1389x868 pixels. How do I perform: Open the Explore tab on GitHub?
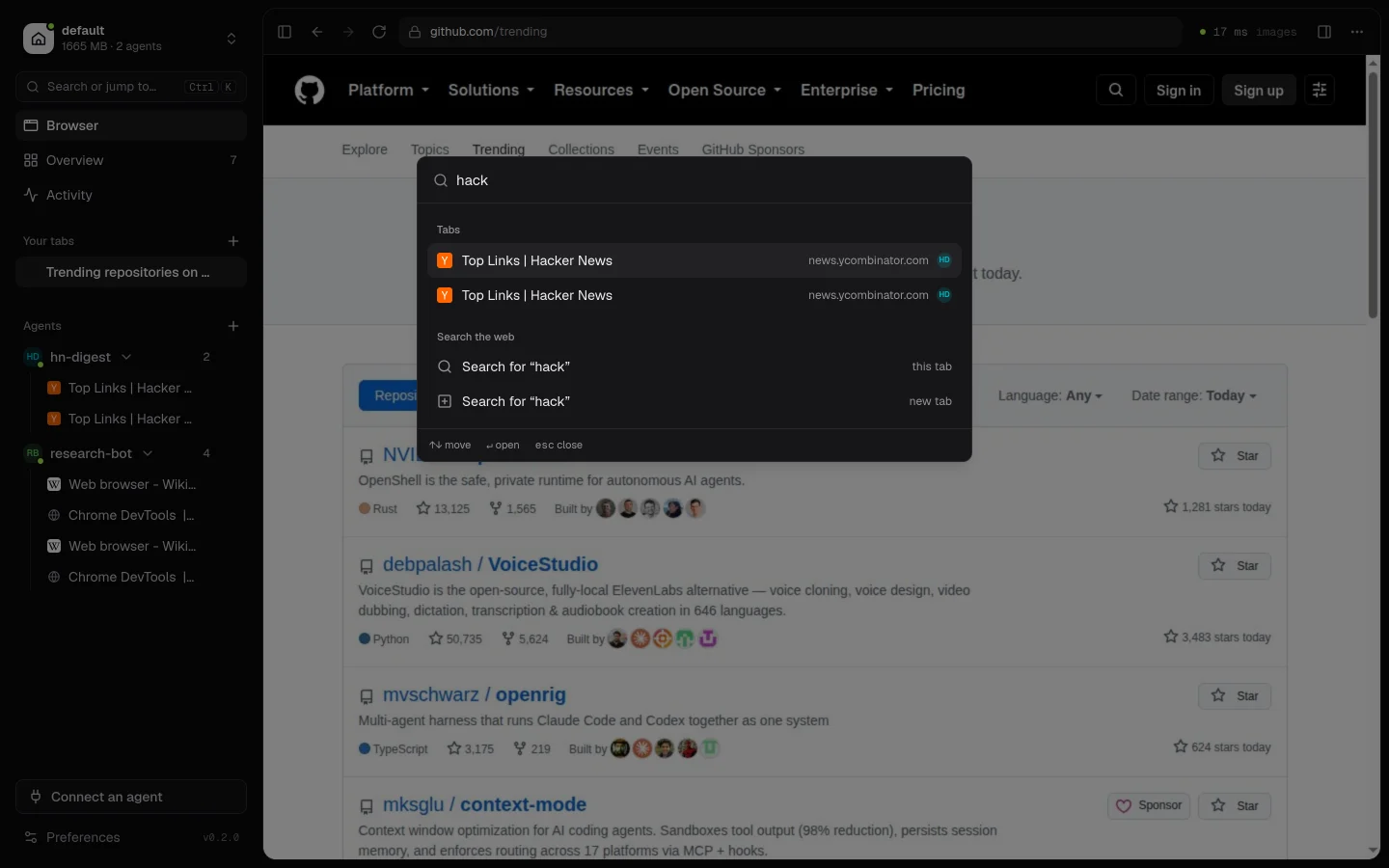[x=365, y=149]
